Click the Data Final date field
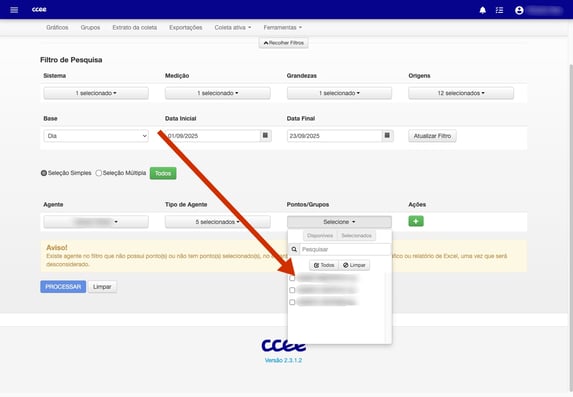Image resolution: width=573 pixels, height=397 pixels. coord(334,136)
